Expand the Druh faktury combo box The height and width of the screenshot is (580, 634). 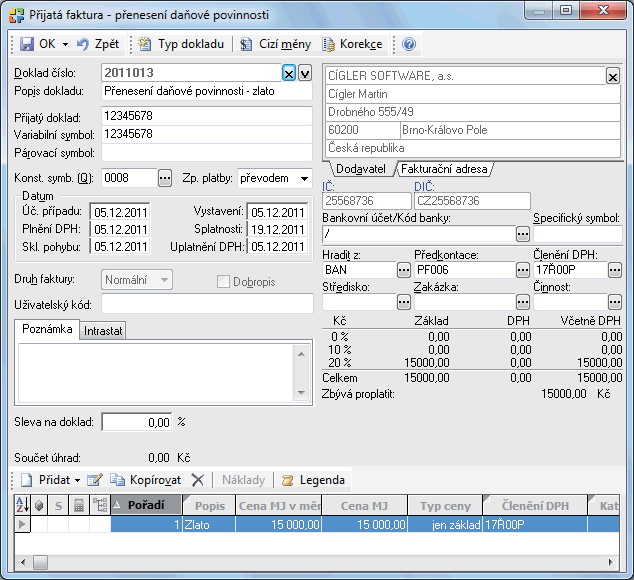coord(164,280)
